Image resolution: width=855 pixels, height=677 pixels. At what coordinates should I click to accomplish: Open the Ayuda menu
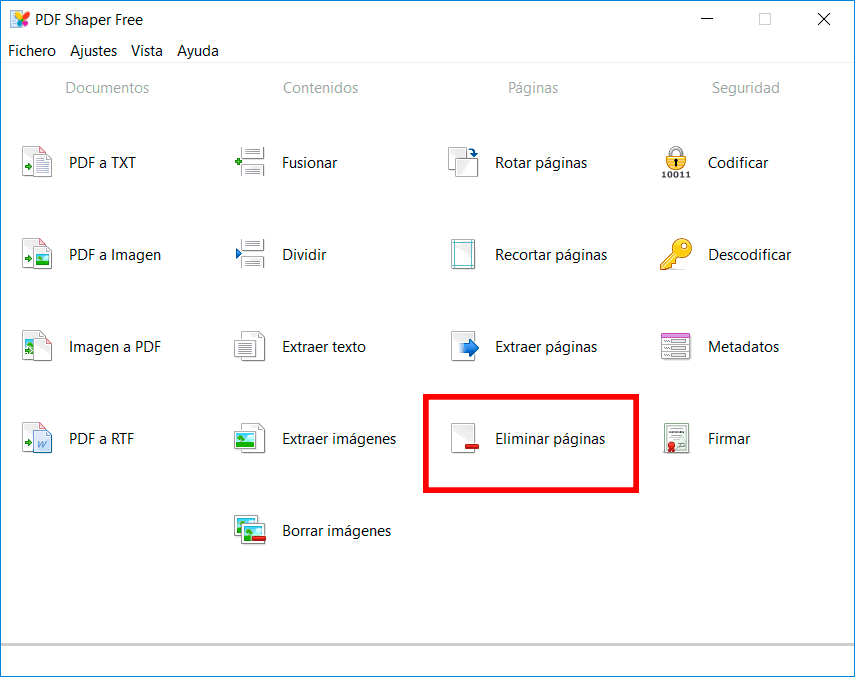point(198,51)
